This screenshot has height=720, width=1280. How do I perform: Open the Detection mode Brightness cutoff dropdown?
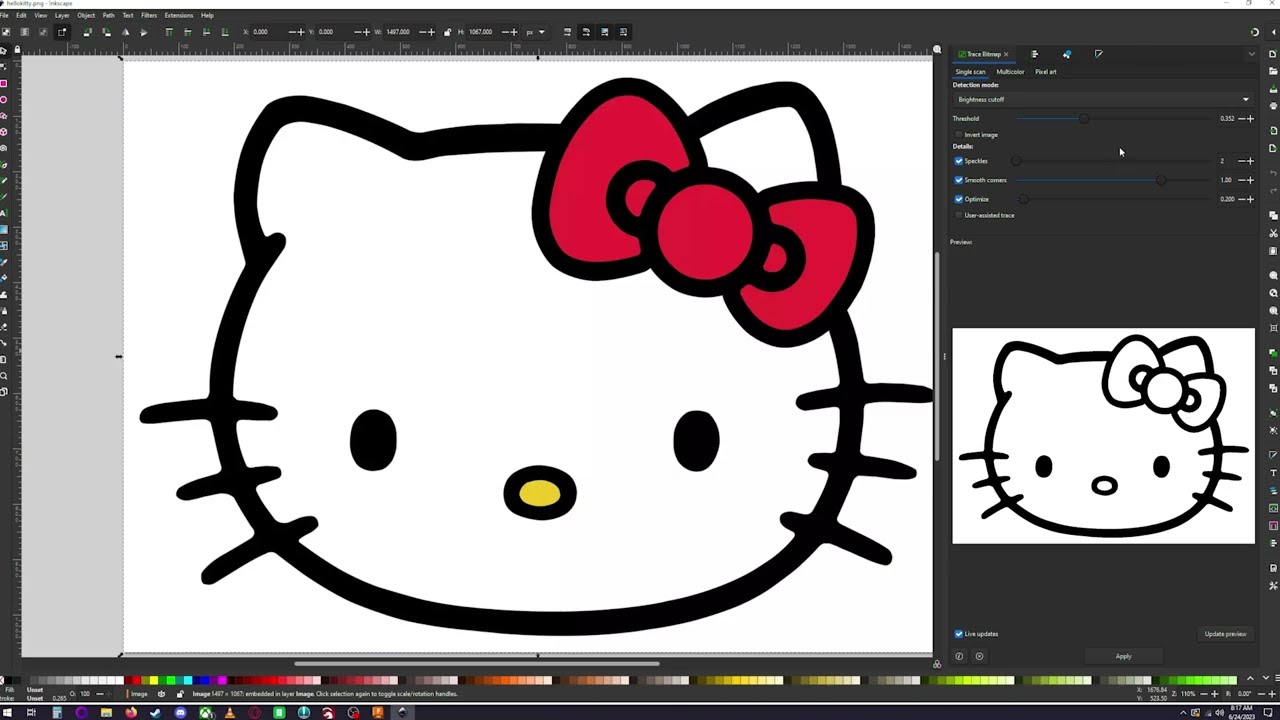click(1103, 100)
